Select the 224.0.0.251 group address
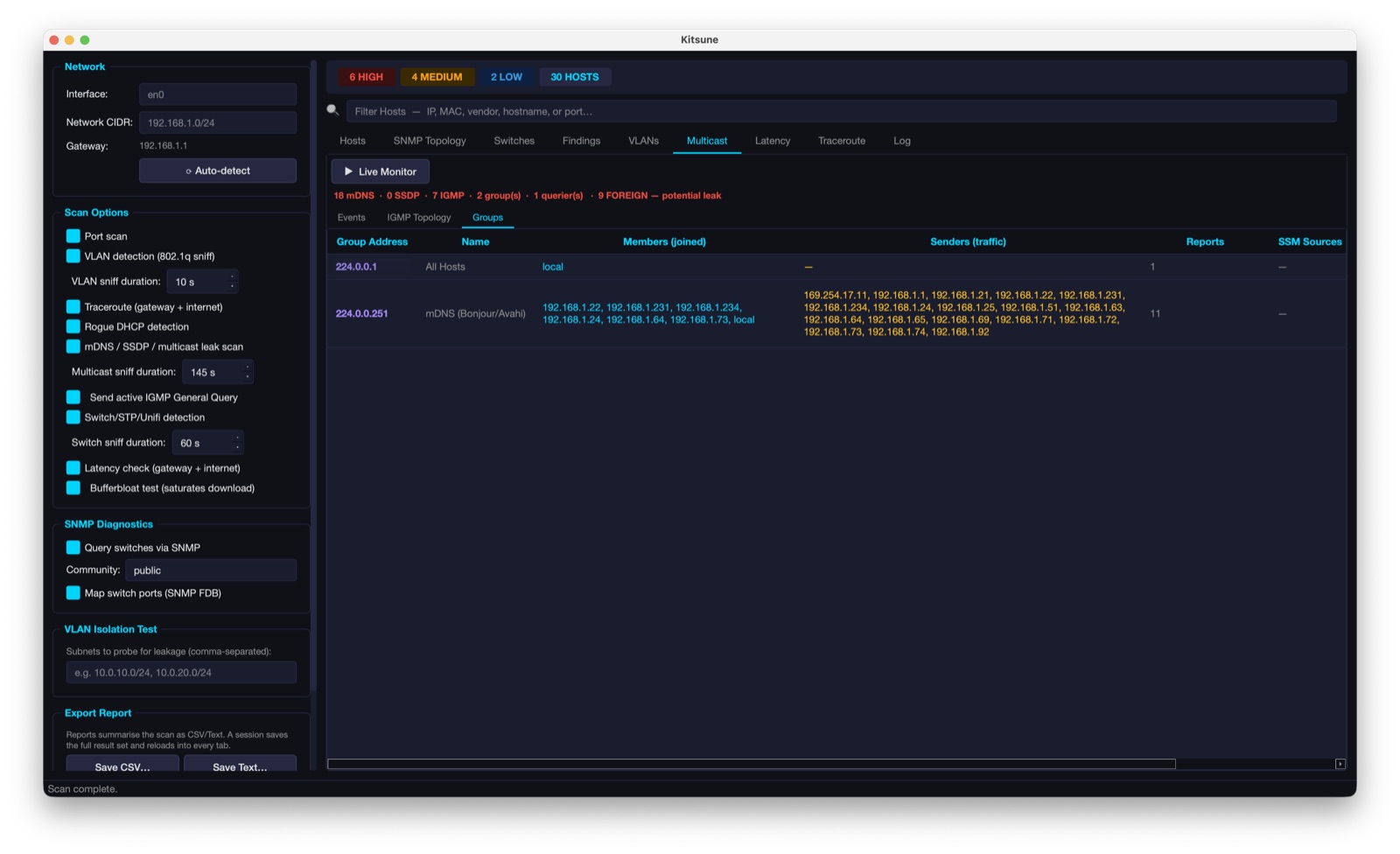This screenshot has width=1400, height=854. [361, 313]
